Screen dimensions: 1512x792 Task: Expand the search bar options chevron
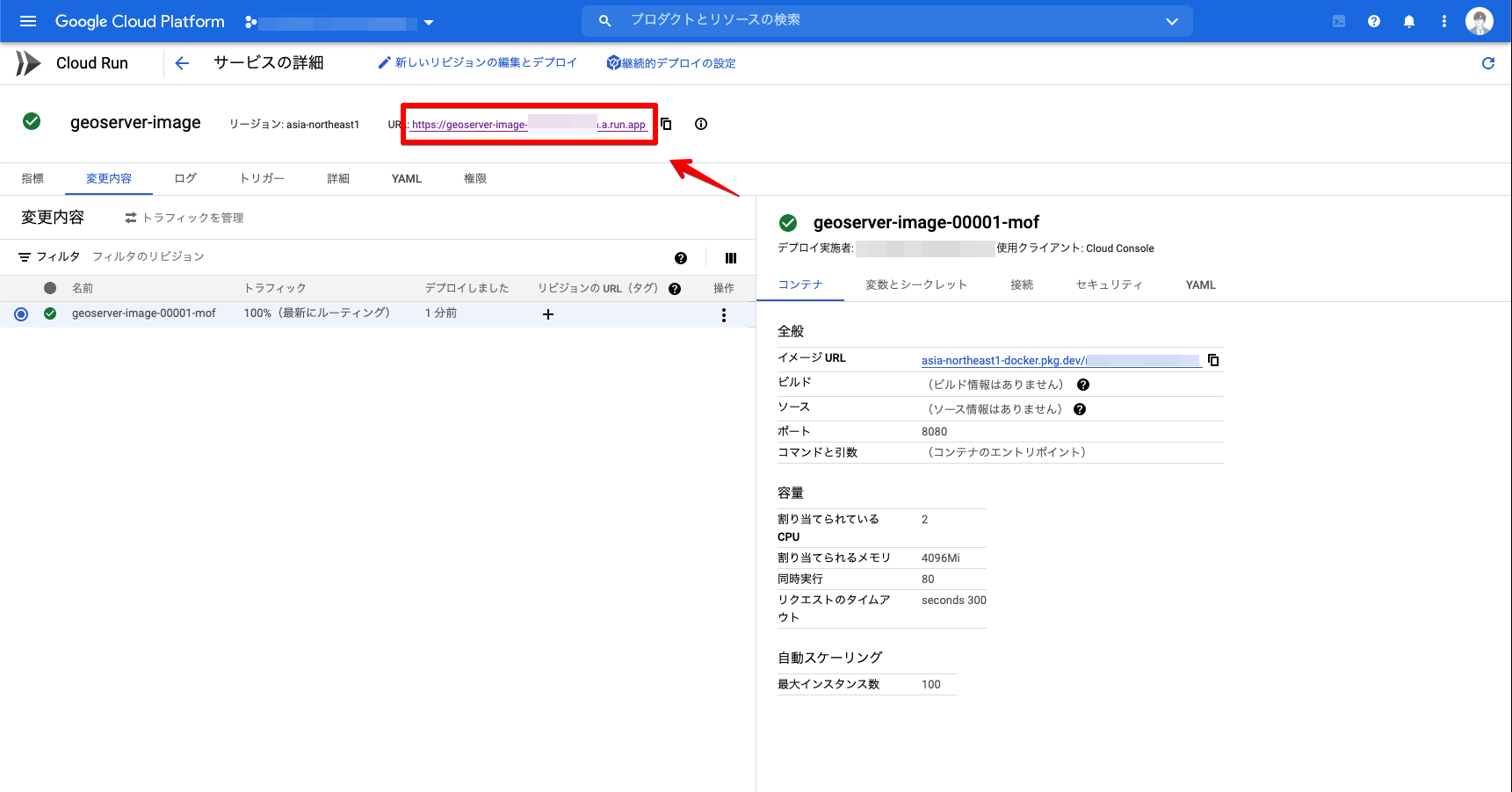point(1171,21)
